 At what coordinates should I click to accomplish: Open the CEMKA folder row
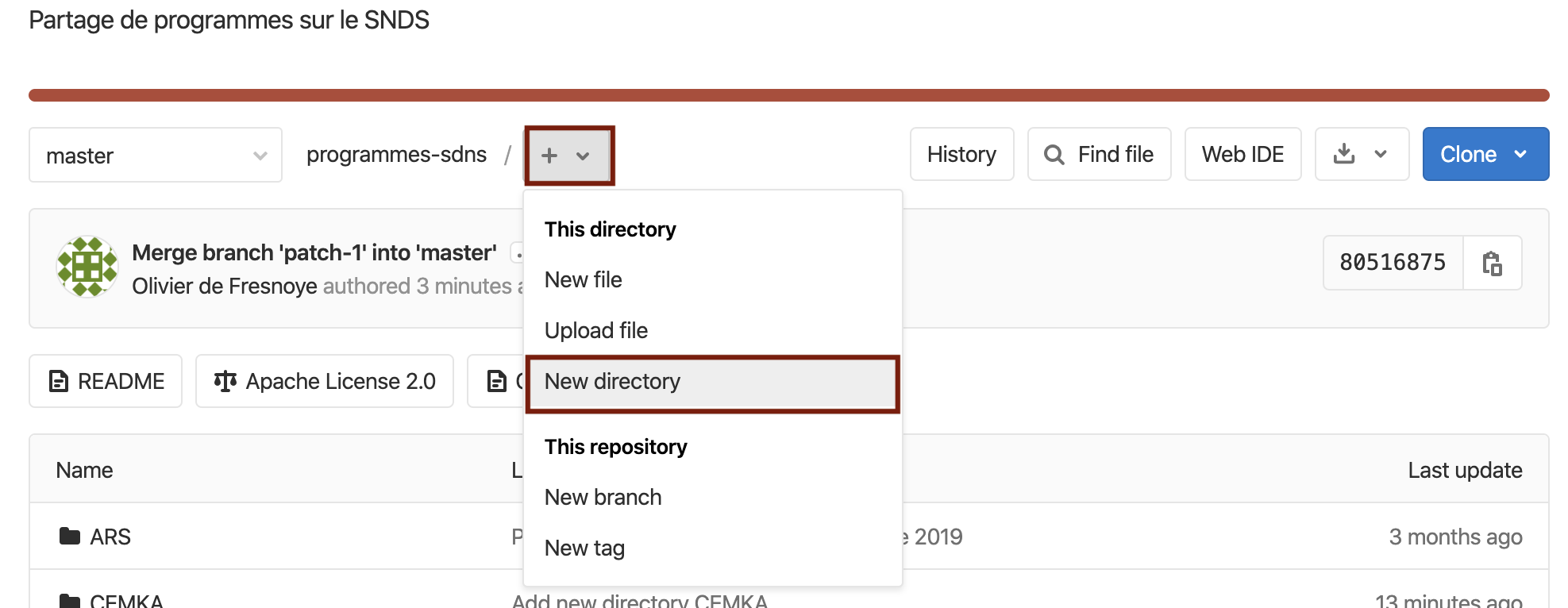pyautogui.click(x=126, y=601)
